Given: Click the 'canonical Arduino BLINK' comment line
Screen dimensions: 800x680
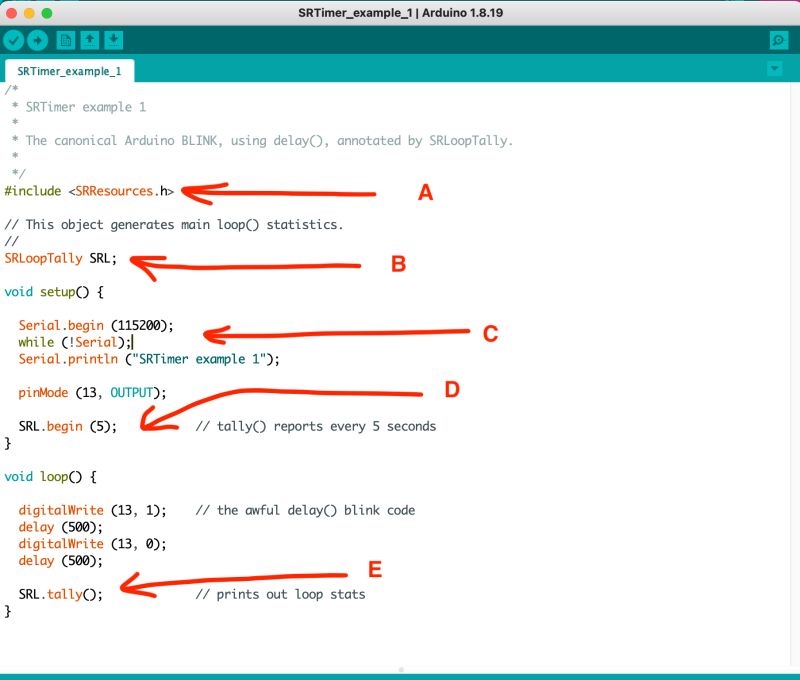Looking at the screenshot, I should 262,141.
